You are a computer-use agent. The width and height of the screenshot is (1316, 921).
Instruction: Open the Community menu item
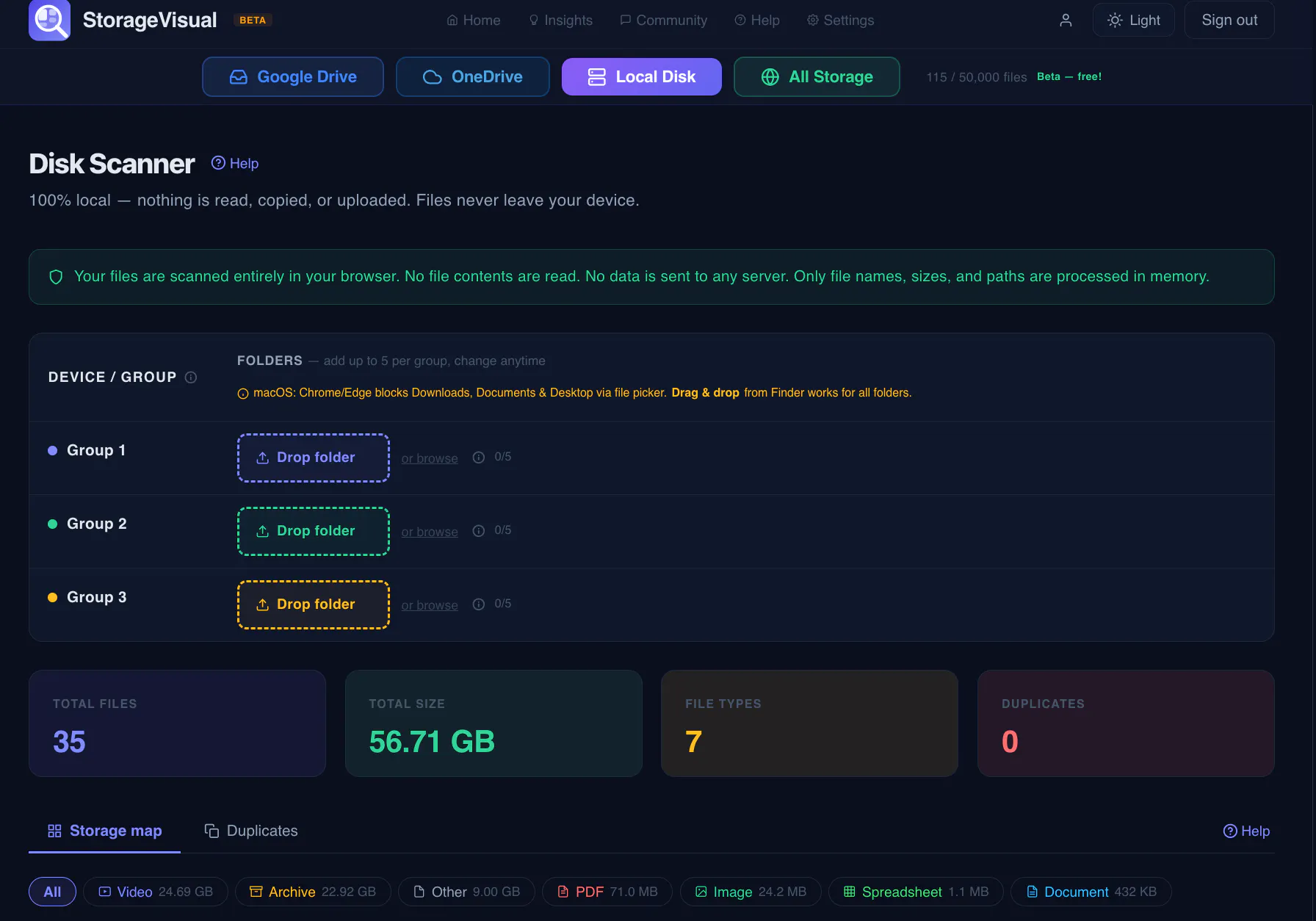(663, 21)
